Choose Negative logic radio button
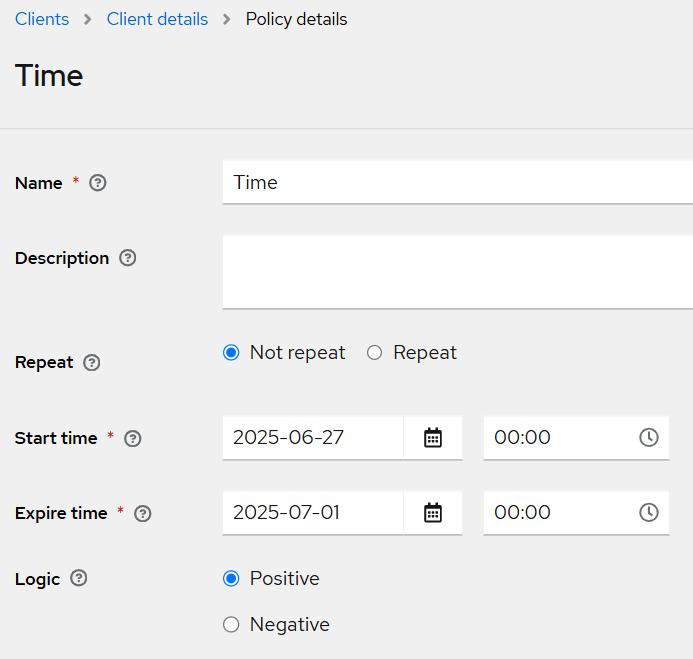This screenshot has width=693, height=659. click(232, 625)
